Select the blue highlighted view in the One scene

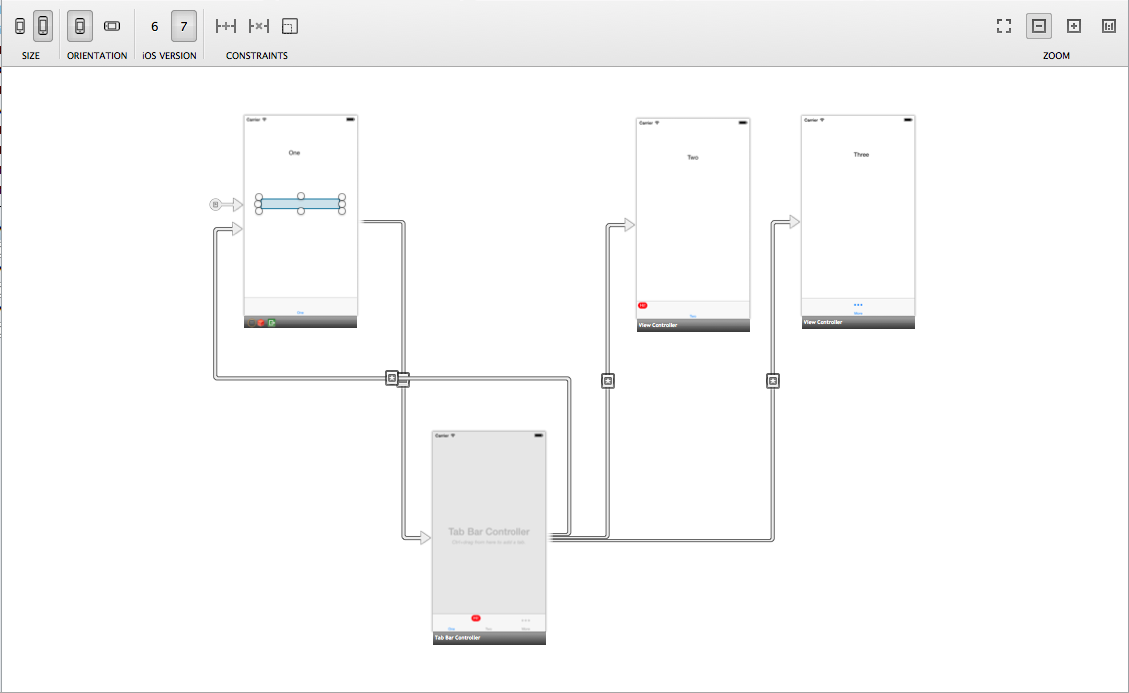[300, 203]
